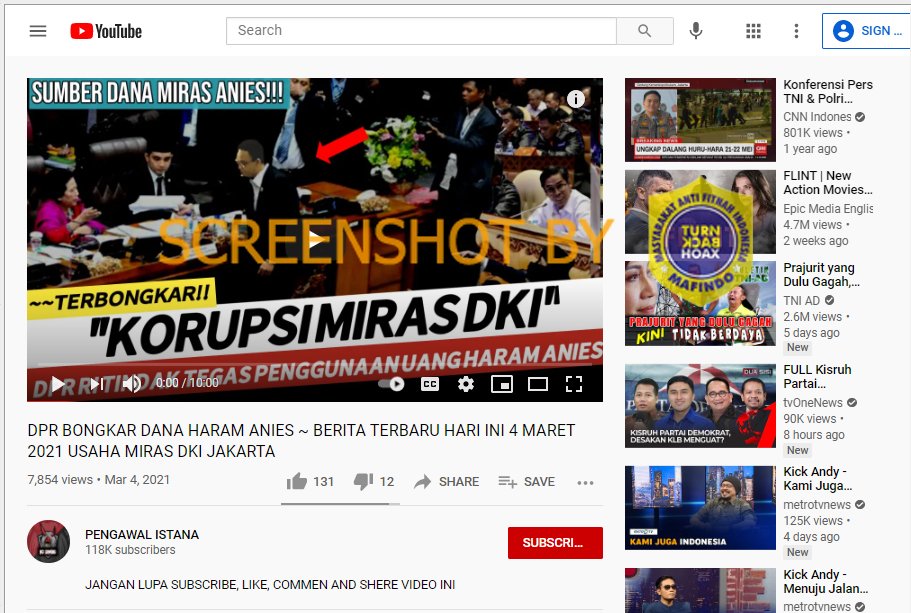Click the CNN Indonesia channel name
This screenshot has width=911, height=613.
817,117
